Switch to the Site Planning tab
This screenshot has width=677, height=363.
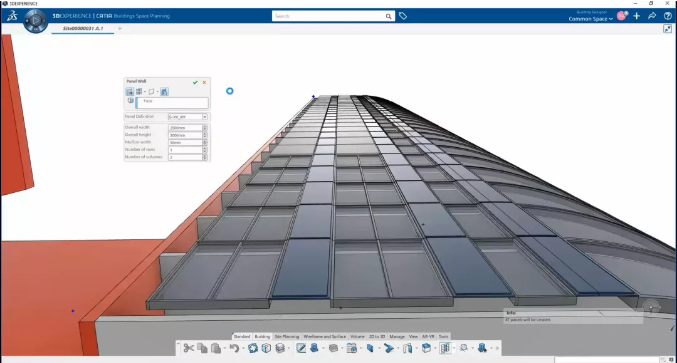tap(287, 336)
